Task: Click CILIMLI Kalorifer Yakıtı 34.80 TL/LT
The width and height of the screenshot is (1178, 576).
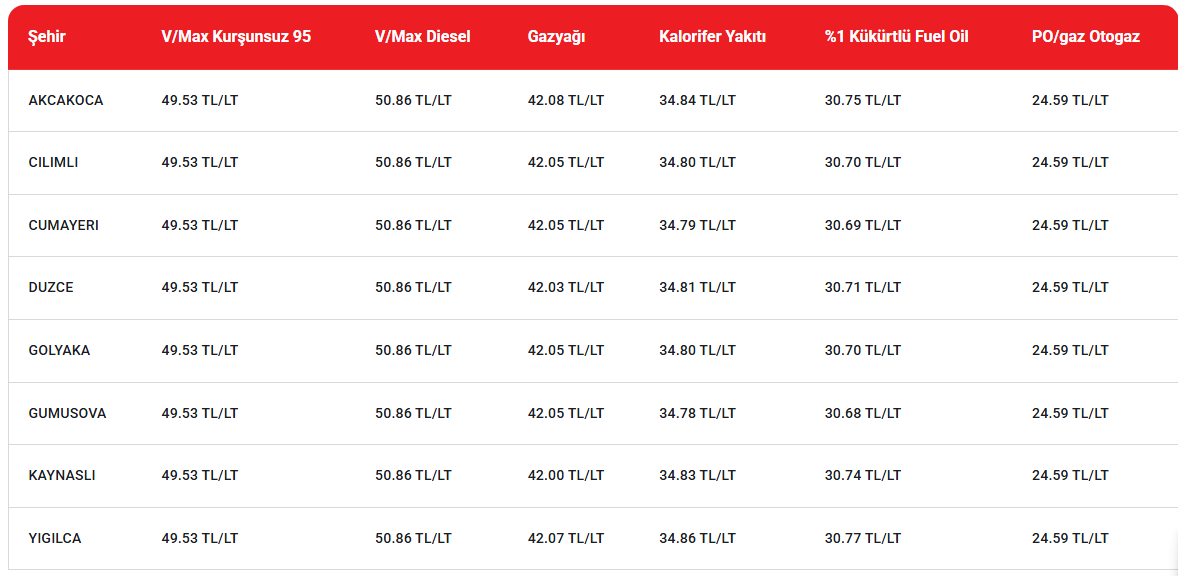Action: click(697, 162)
